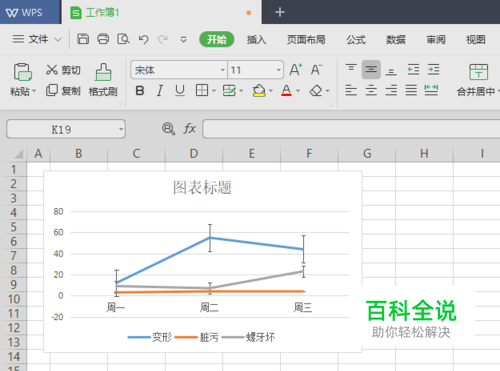Align text left

(351, 90)
